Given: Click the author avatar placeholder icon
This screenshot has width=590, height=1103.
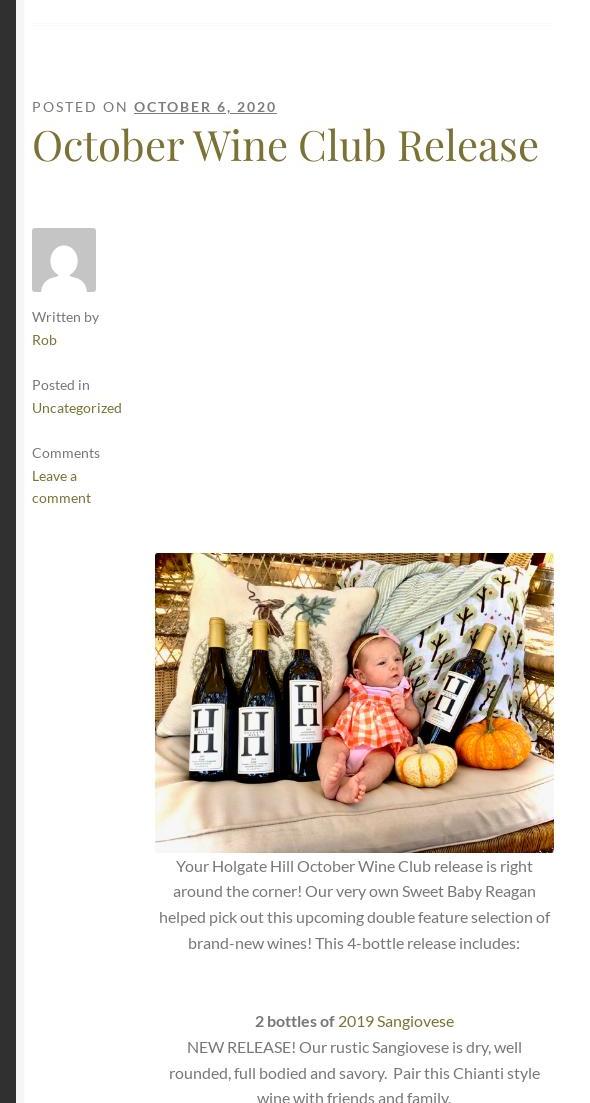Looking at the screenshot, I should coord(64,260).
